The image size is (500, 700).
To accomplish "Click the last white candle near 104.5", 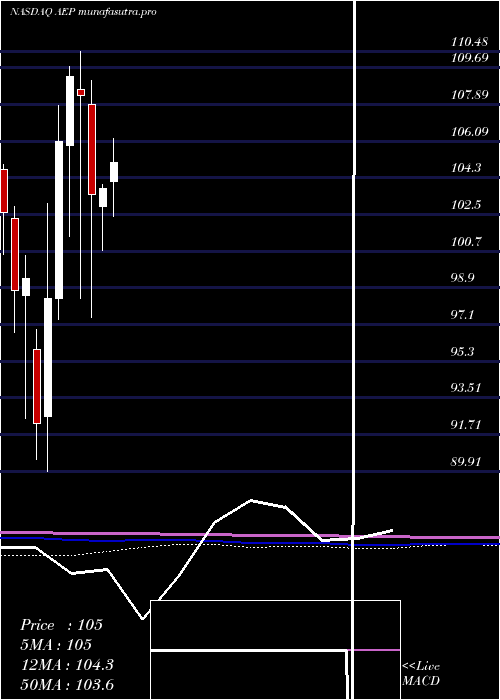I will (114, 172).
